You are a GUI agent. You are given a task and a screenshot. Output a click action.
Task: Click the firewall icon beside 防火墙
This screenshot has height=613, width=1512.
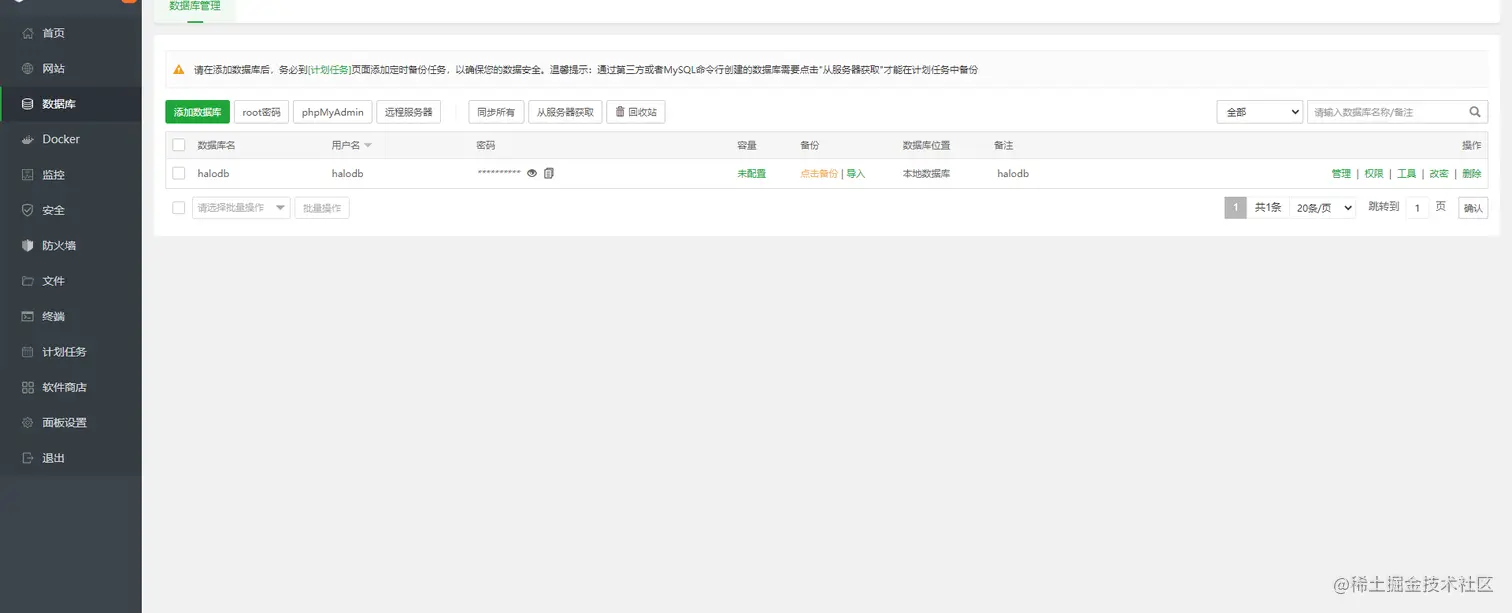[x=28, y=246]
